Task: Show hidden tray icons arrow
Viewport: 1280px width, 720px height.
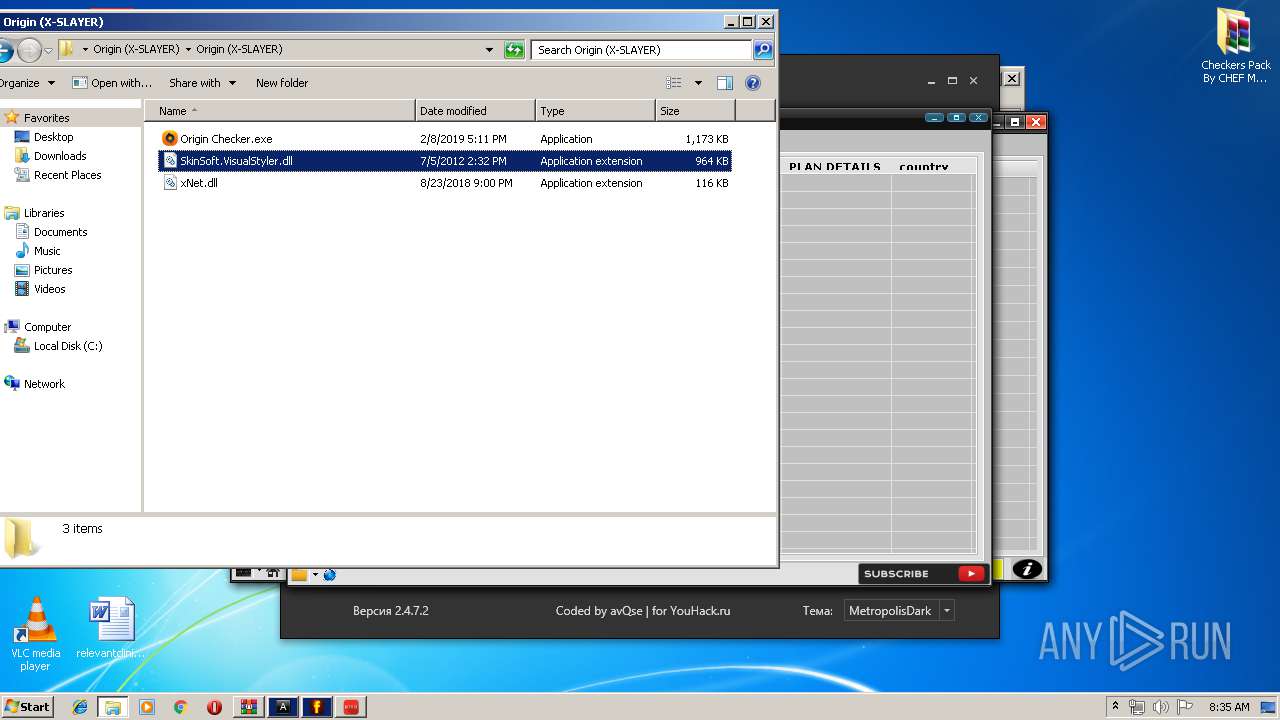Action: pyautogui.click(x=1115, y=707)
